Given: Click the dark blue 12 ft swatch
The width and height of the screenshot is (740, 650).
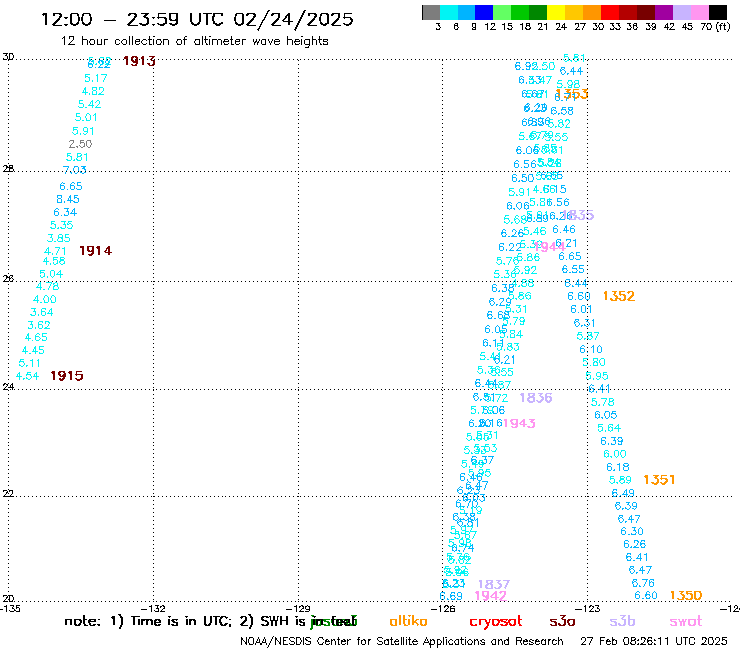Looking at the screenshot, I should pyautogui.click(x=484, y=12).
